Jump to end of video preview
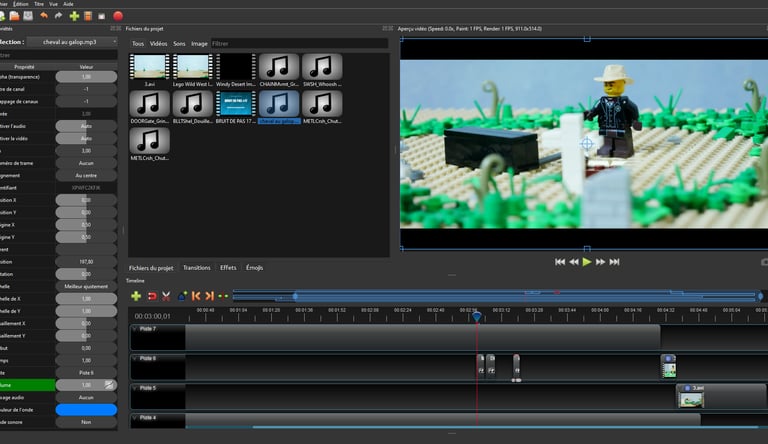Viewport: 768px width, 444px height. coord(614,262)
